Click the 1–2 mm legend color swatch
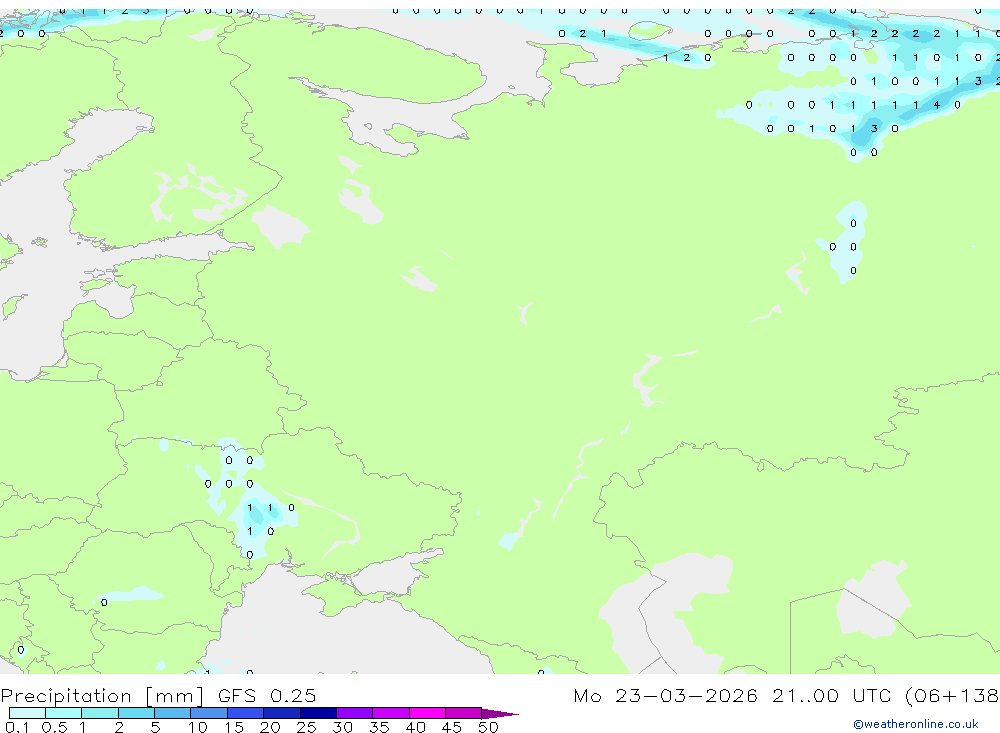 pyautogui.click(x=100, y=713)
